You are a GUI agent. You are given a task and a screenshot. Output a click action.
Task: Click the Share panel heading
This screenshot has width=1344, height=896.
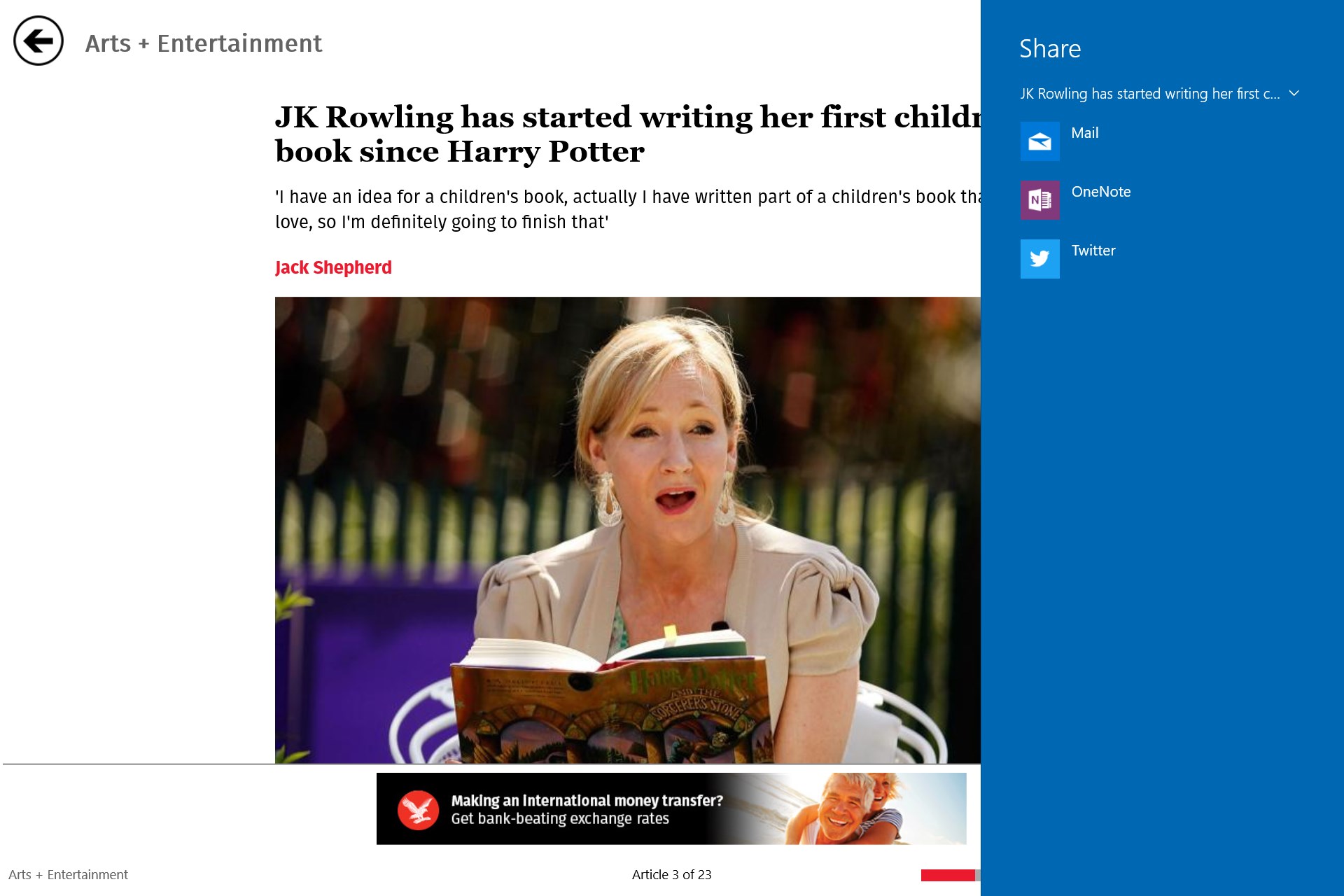tap(1050, 49)
